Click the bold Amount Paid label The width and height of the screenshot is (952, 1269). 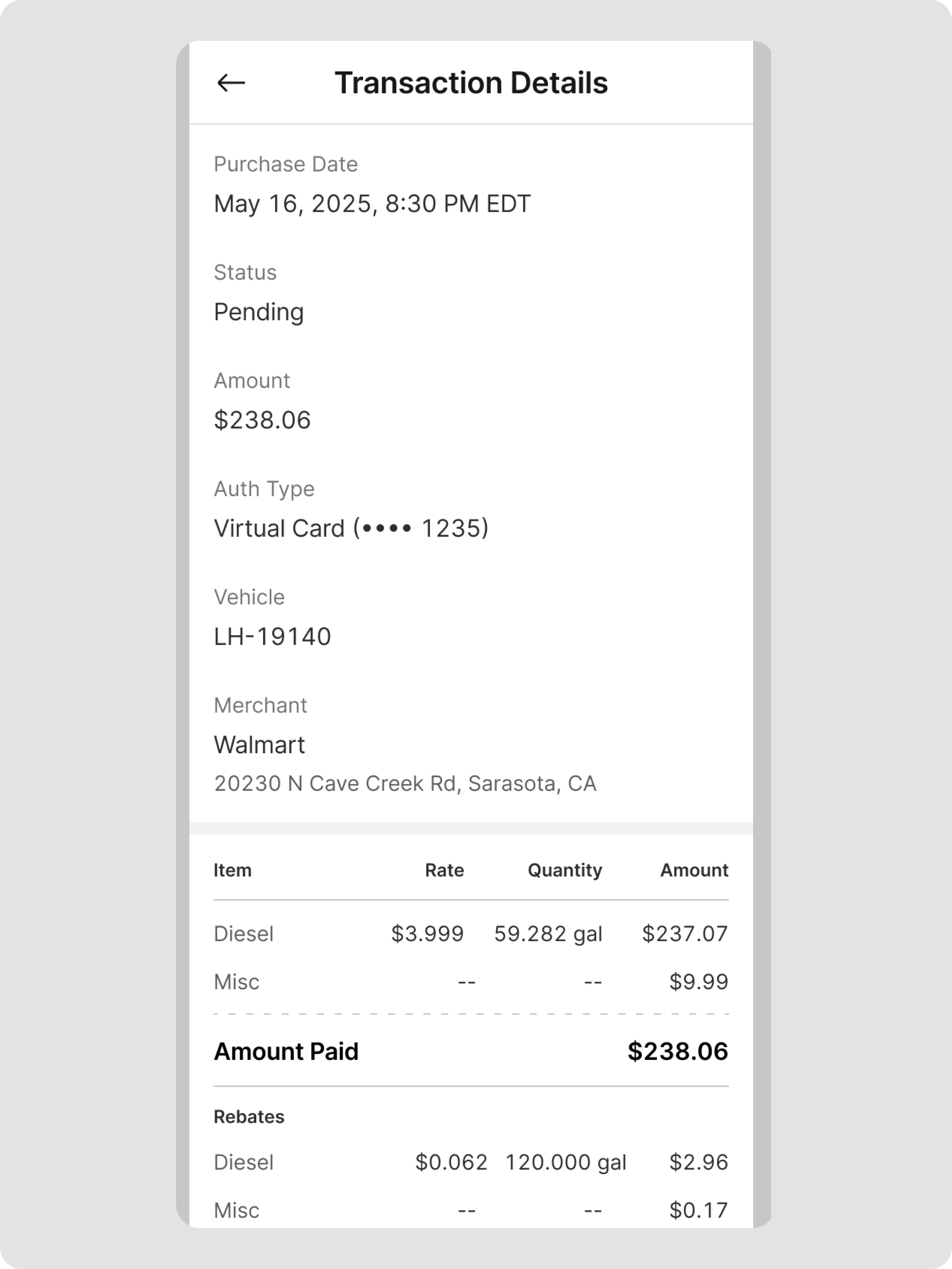tap(286, 1052)
